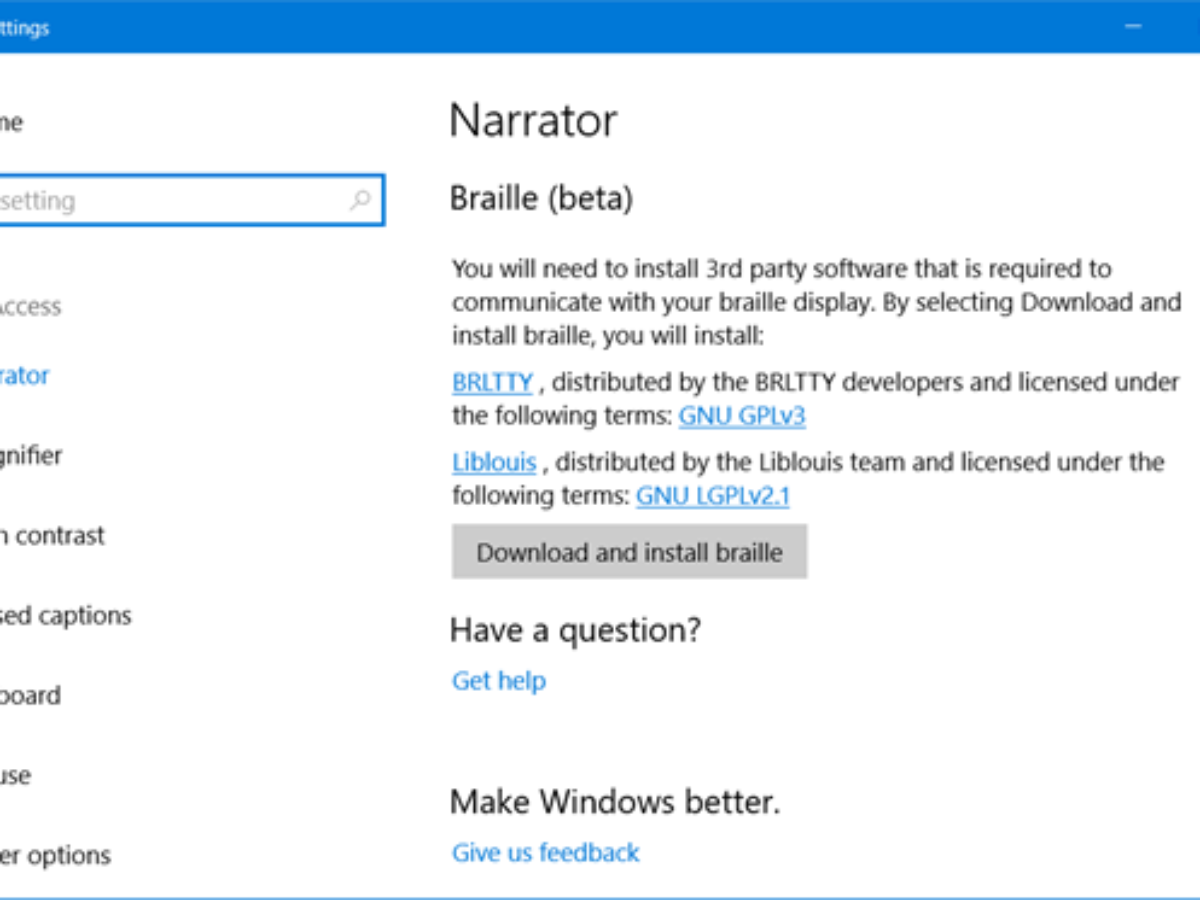Click the Braille (beta) heading
This screenshot has width=1200, height=900.
click(541, 198)
